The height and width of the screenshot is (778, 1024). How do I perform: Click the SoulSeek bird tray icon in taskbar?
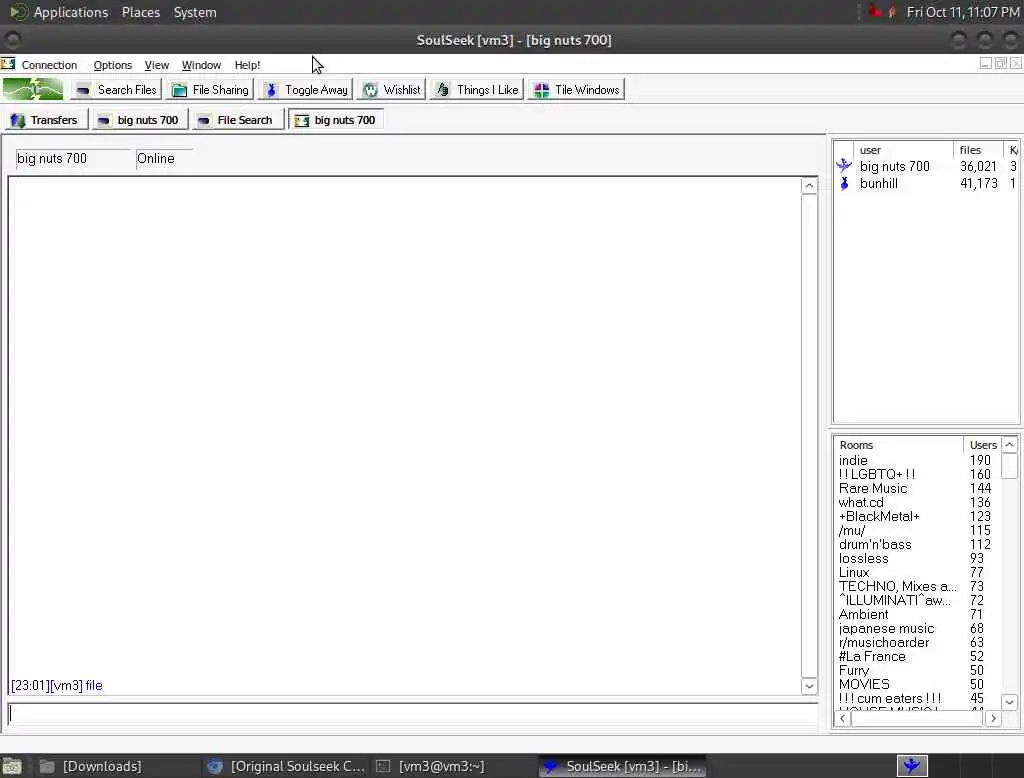point(912,766)
